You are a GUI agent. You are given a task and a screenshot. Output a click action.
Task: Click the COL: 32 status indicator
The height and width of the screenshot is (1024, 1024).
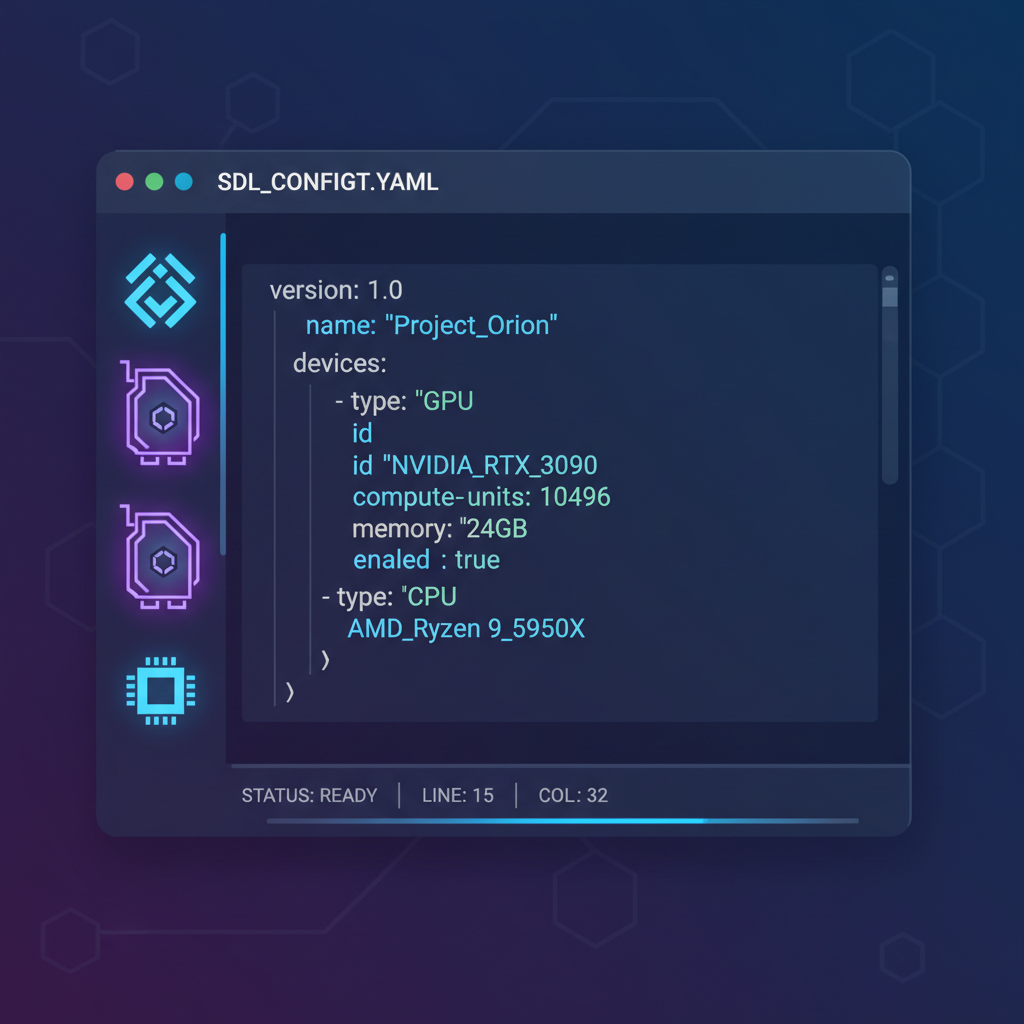tap(573, 796)
